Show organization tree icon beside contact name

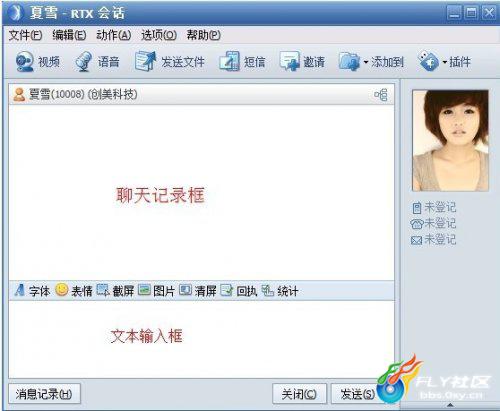(x=381, y=95)
